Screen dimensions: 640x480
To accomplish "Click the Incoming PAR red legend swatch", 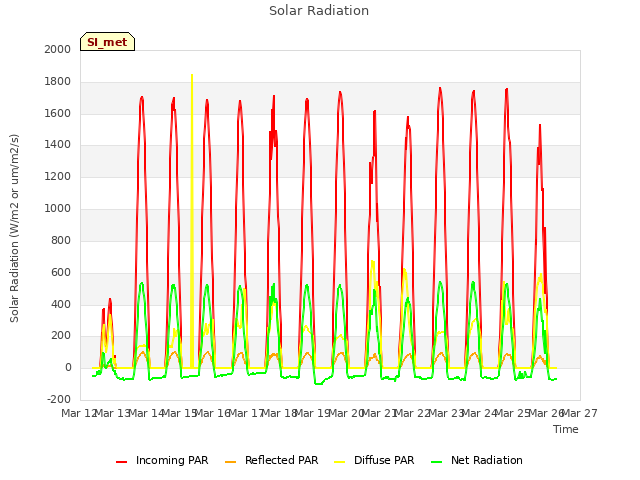I will [122, 462].
